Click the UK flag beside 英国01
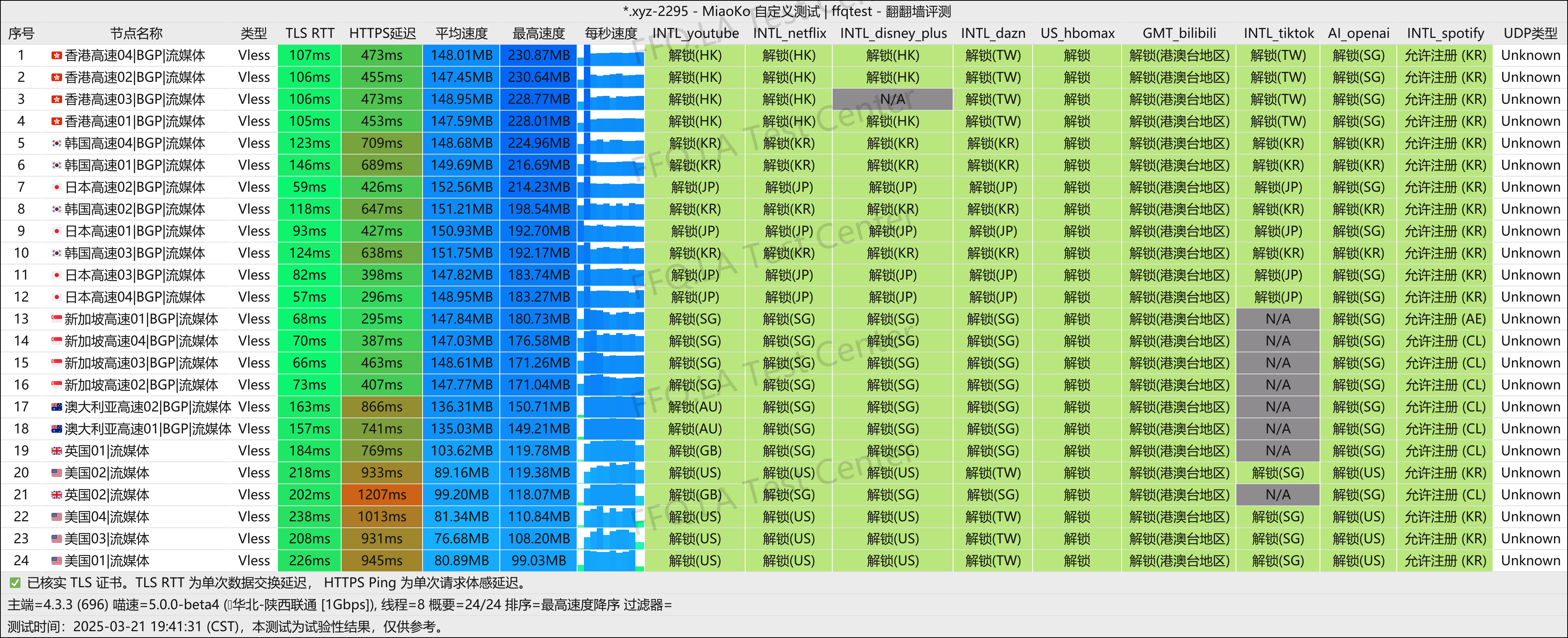Viewport: 1568px width, 638px height. (56, 450)
